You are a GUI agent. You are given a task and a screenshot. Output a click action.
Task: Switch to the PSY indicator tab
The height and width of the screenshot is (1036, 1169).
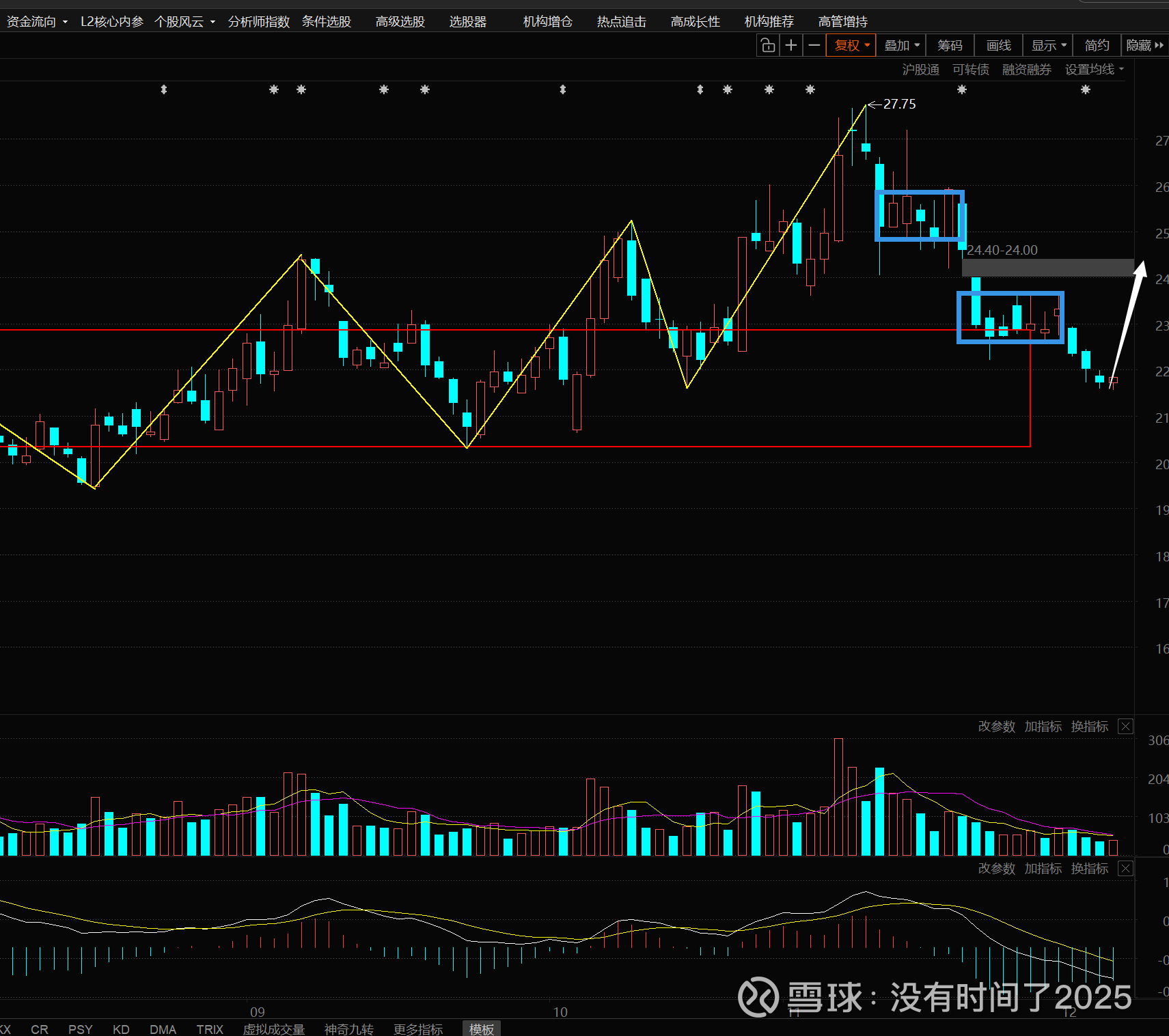(81, 1029)
